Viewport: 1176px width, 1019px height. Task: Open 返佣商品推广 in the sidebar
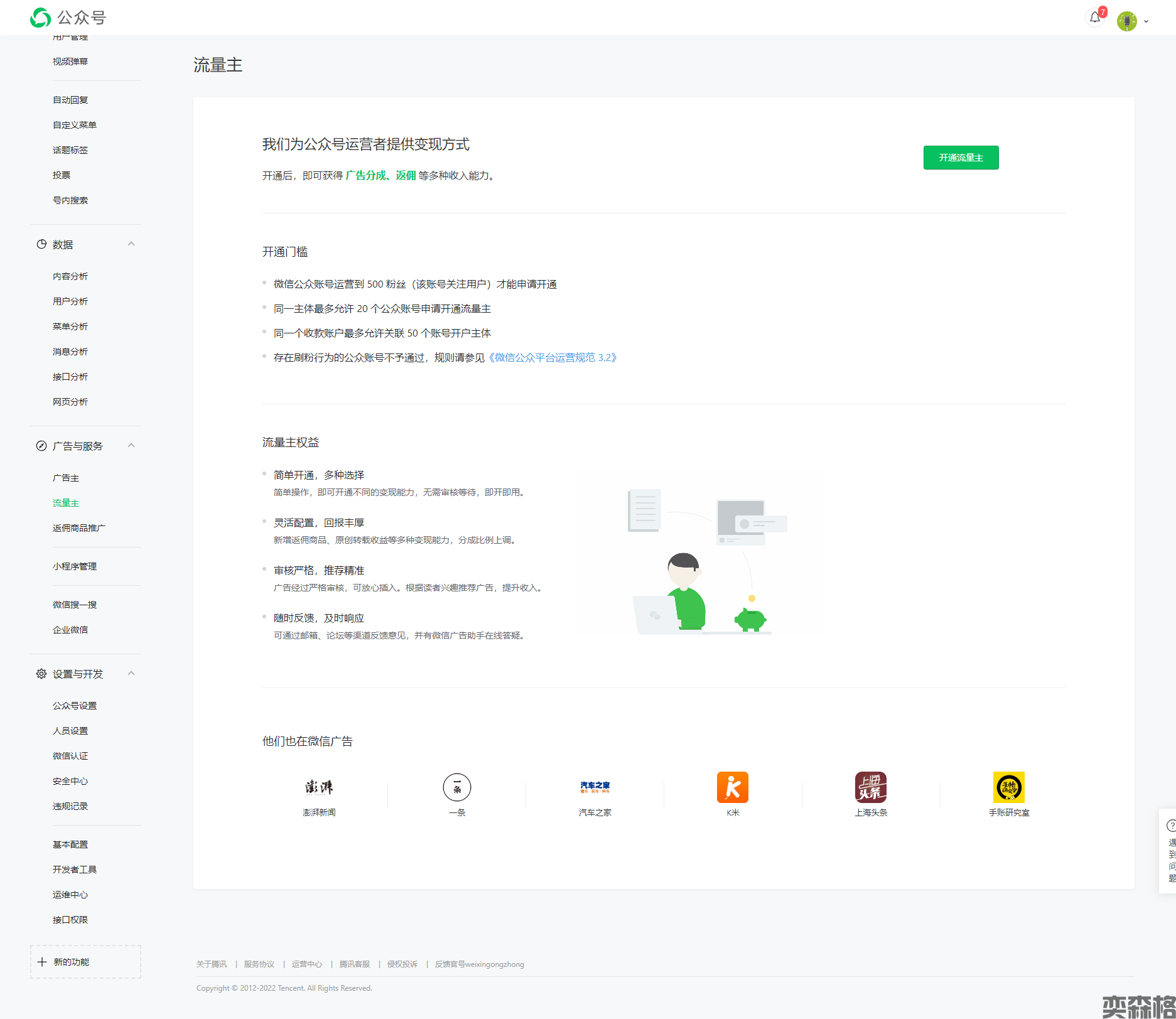tap(79, 528)
